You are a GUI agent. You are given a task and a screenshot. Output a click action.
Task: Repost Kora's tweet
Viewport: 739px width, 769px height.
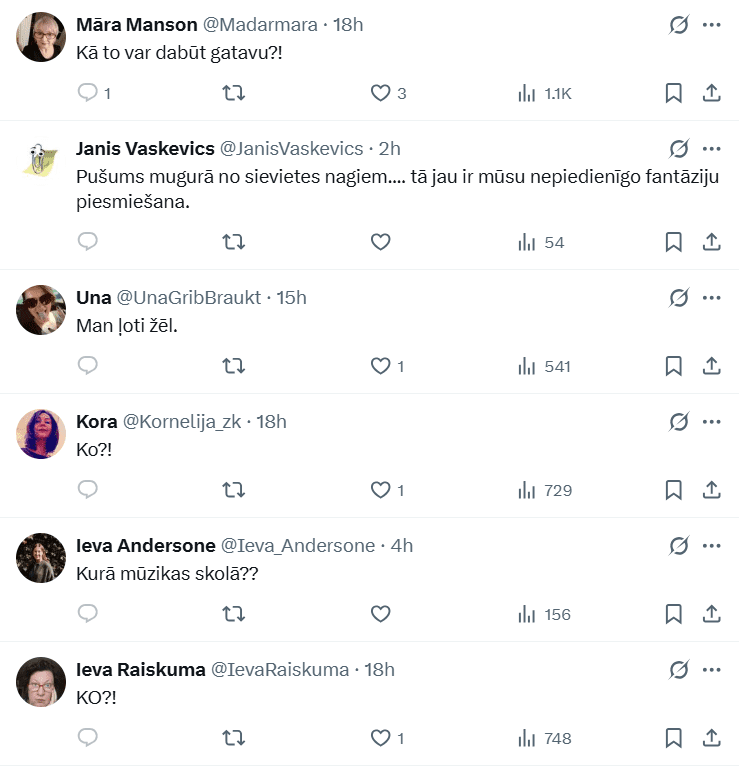point(233,490)
